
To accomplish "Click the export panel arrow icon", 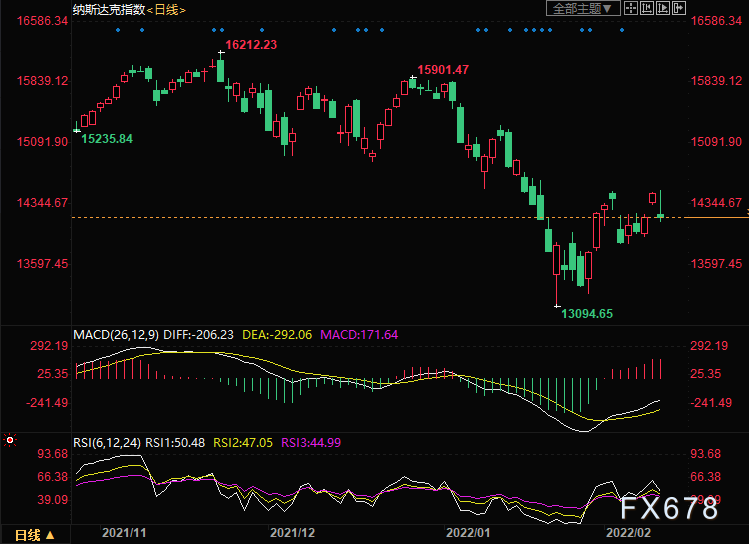I will [x=679, y=8].
